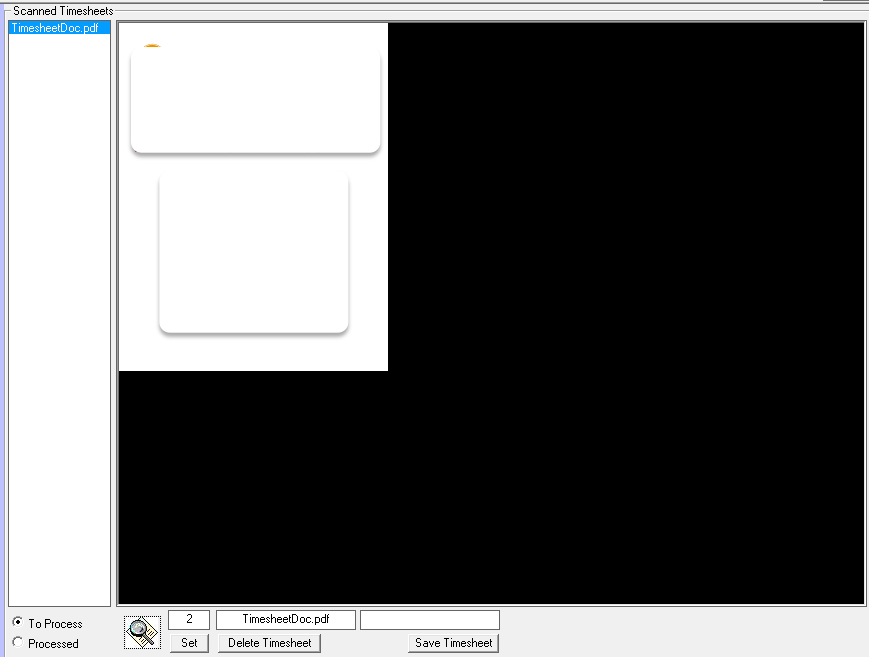869x657 pixels.
Task: Click the TimesheetDoc.pdf filename text field
Action: pyautogui.click(x=285, y=620)
